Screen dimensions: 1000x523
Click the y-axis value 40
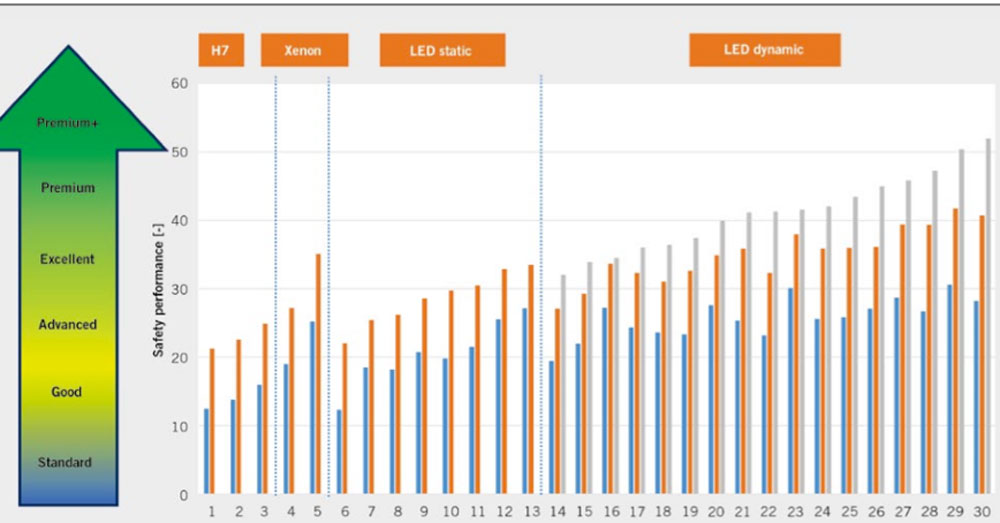point(180,221)
